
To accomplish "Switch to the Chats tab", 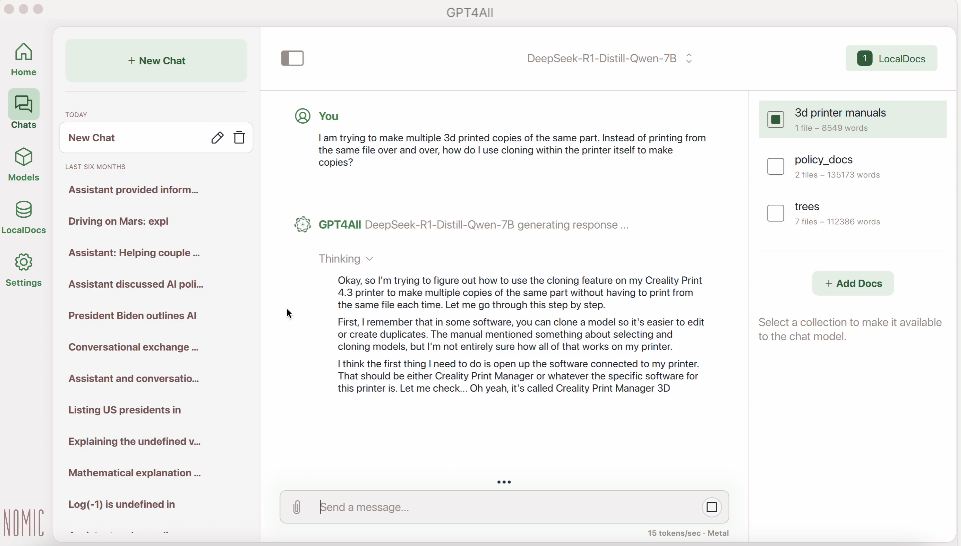I will click(23, 111).
